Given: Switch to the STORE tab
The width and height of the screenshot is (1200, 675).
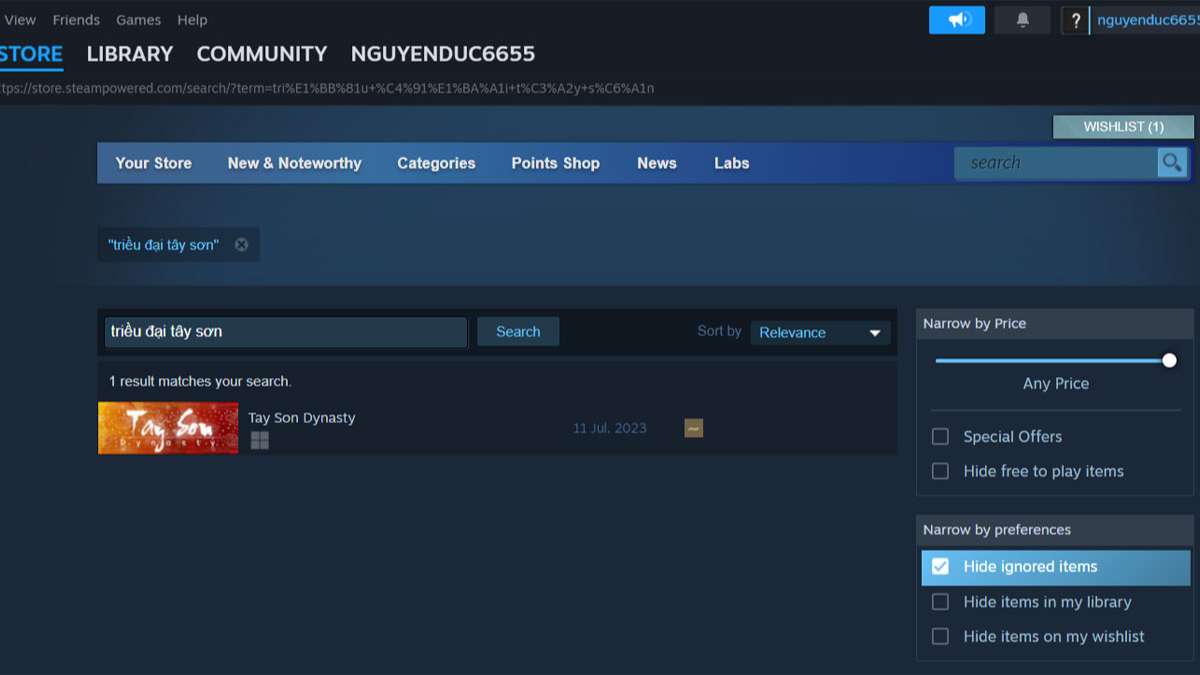Looking at the screenshot, I should 30,54.
